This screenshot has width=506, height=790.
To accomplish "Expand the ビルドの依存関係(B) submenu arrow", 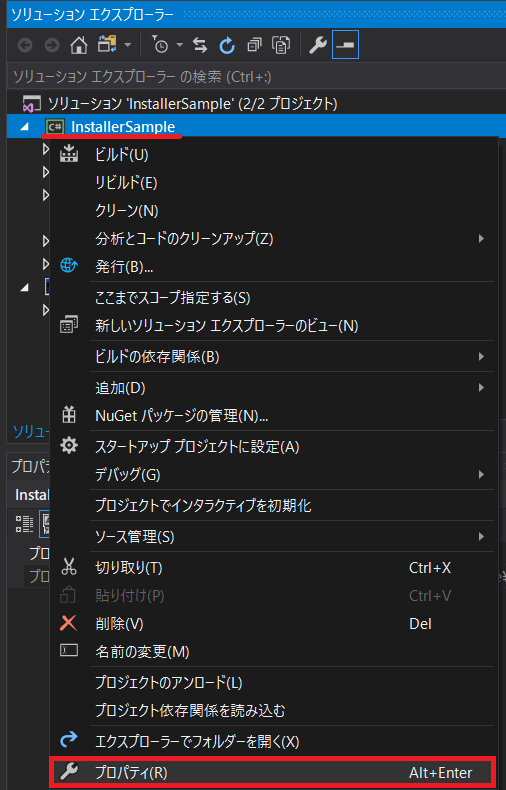I will click(481, 357).
